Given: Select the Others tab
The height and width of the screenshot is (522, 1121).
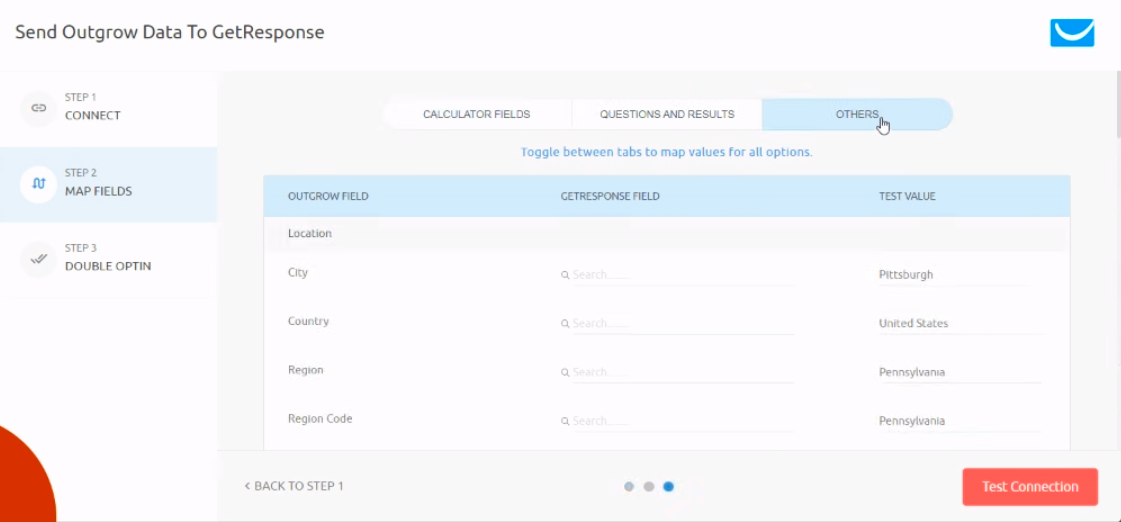Looking at the screenshot, I should click(x=857, y=114).
